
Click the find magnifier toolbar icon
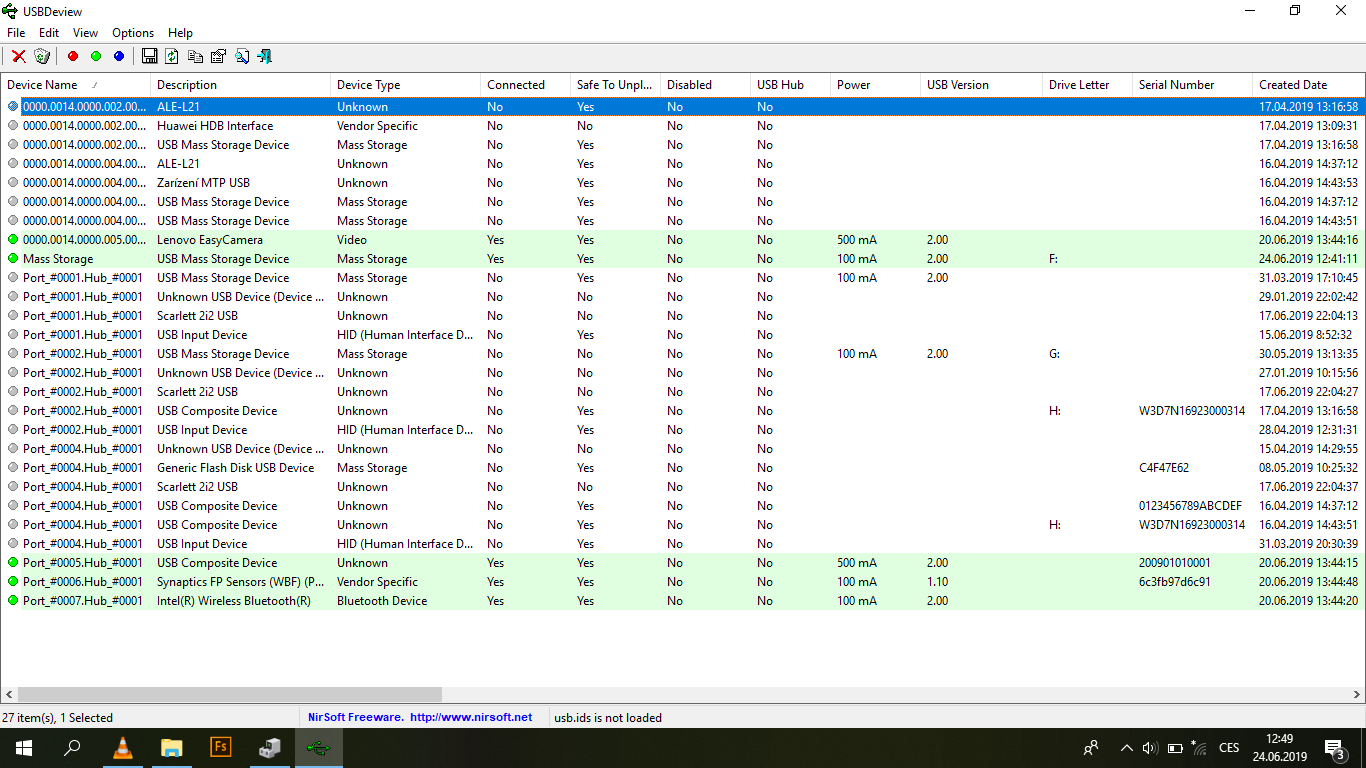(x=242, y=56)
